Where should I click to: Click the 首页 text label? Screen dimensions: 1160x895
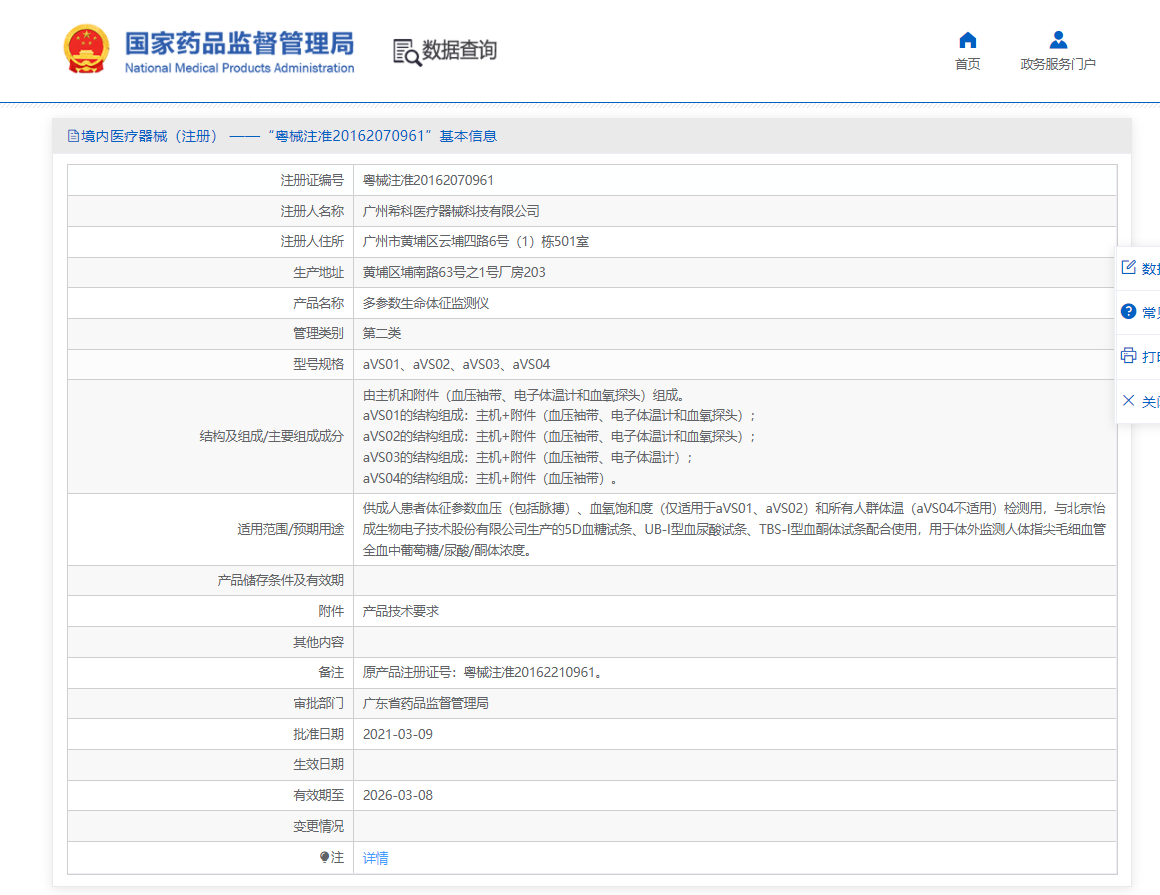(x=968, y=64)
